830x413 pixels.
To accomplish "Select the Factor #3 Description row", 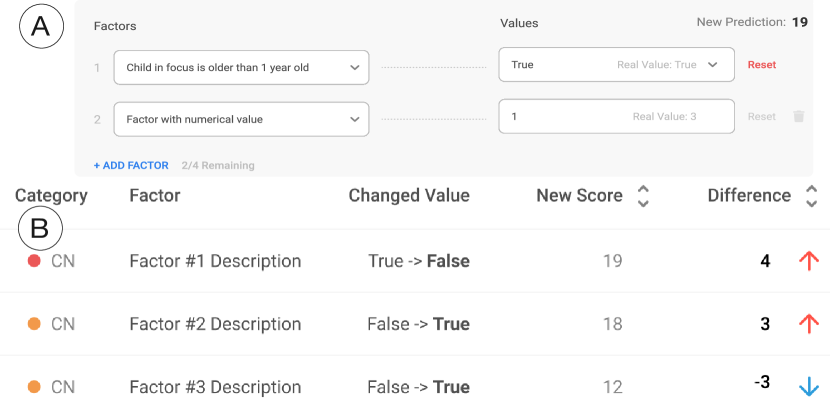I will point(215,387).
